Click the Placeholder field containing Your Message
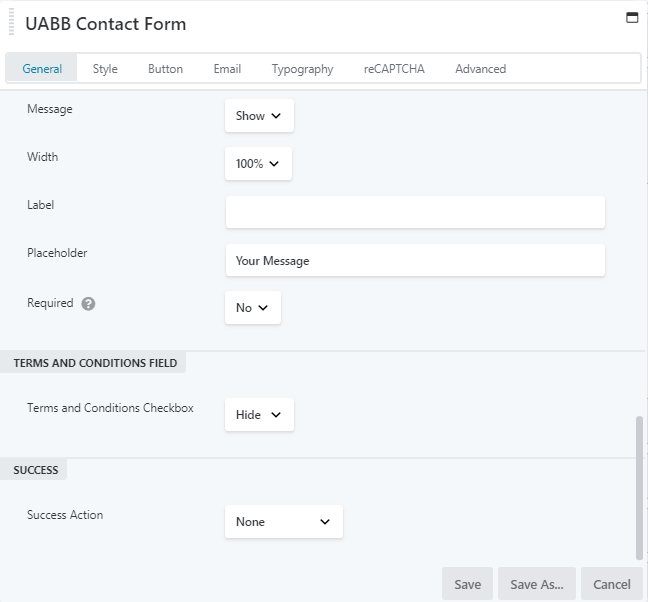This screenshot has height=602, width=648. [x=415, y=261]
